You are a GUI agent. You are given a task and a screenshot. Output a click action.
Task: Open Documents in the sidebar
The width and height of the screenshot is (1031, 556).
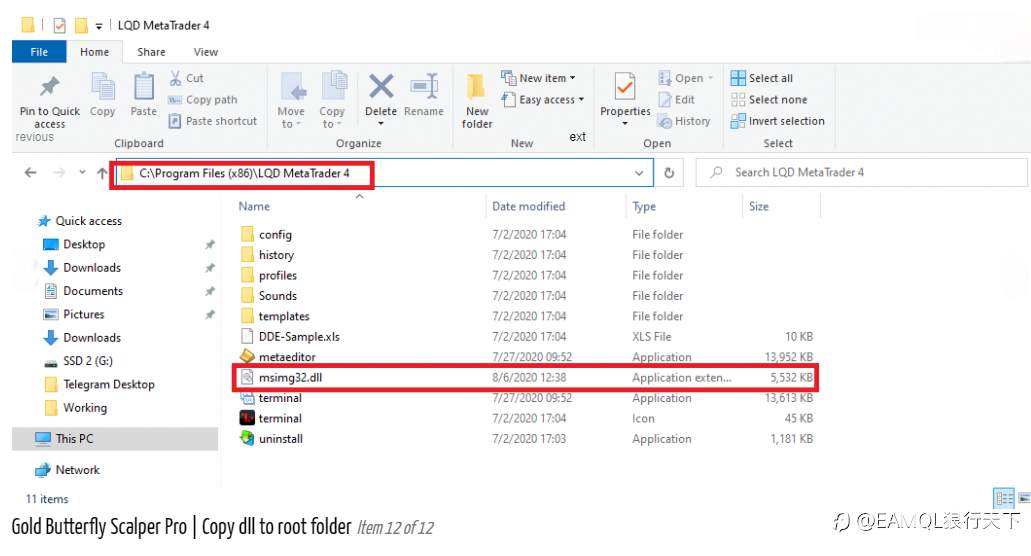pyautogui.click(x=84, y=291)
